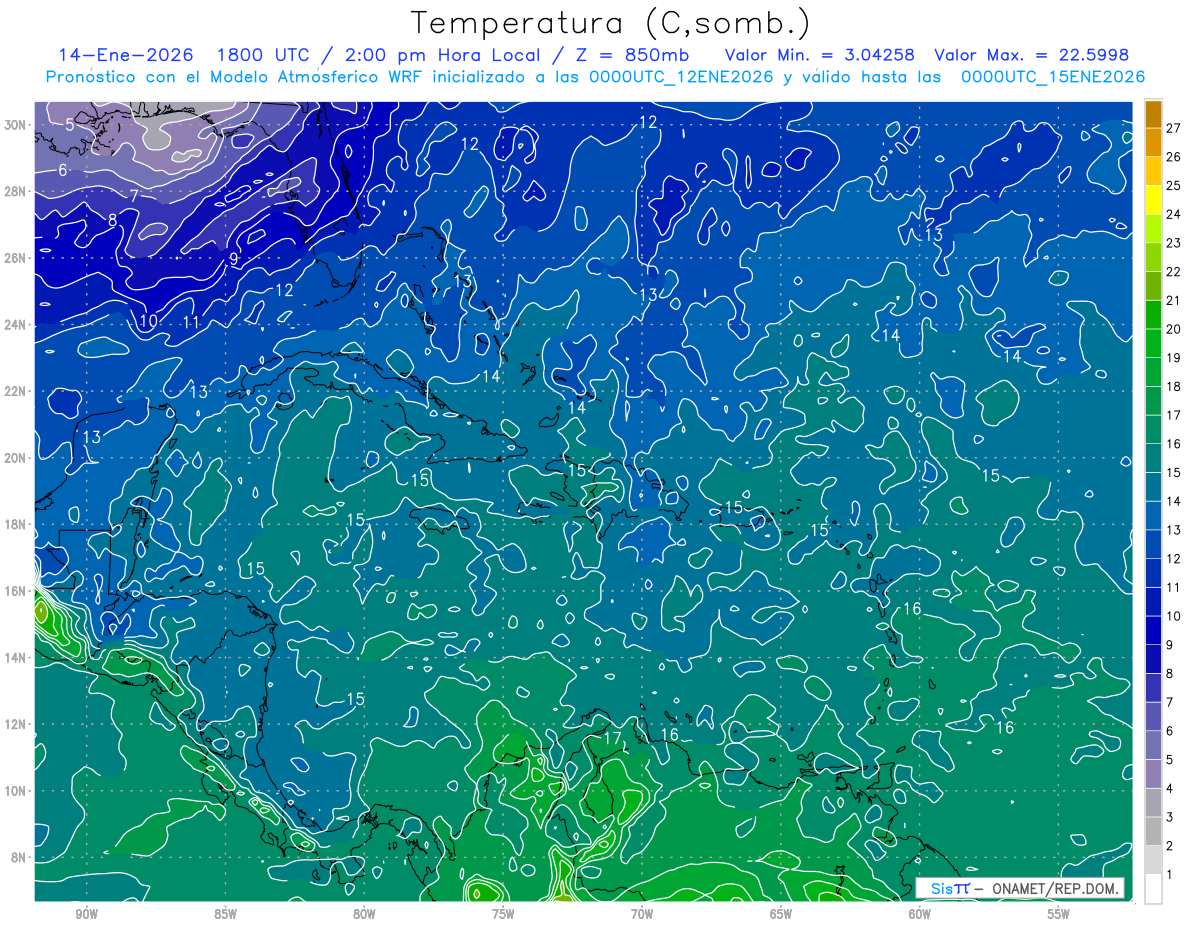Click the "14N" latitude axis label
The image size is (1200, 927).
pos(16,658)
